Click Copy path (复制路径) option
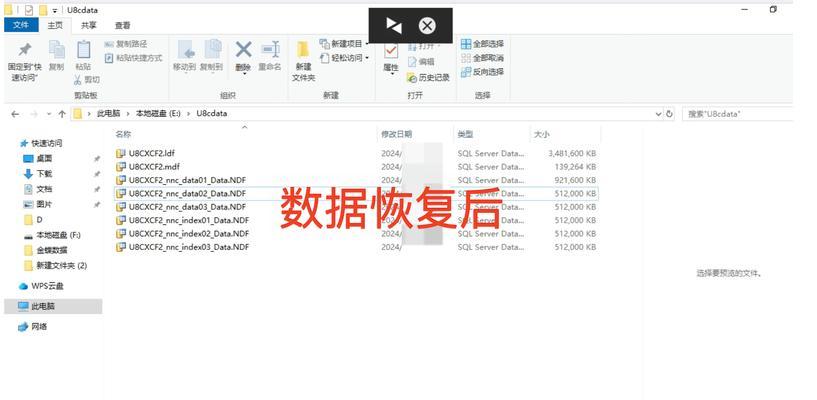Viewport: 817px width, 400px height. click(x=126, y=44)
